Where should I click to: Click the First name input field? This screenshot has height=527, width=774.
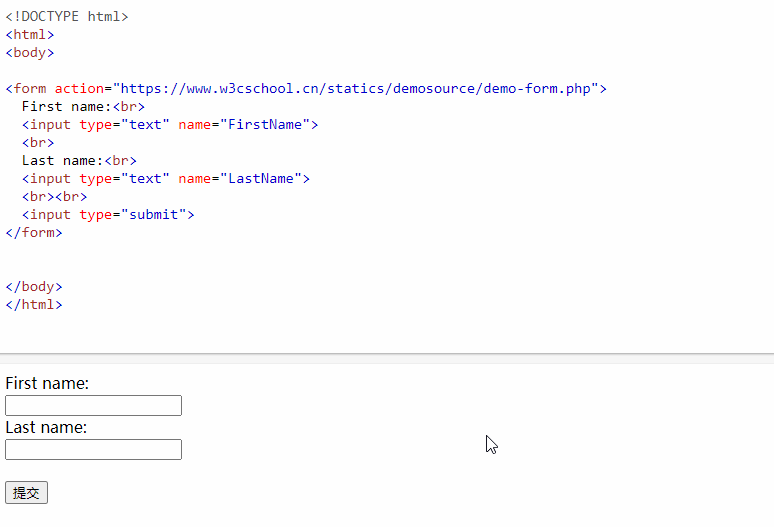[93, 405]
